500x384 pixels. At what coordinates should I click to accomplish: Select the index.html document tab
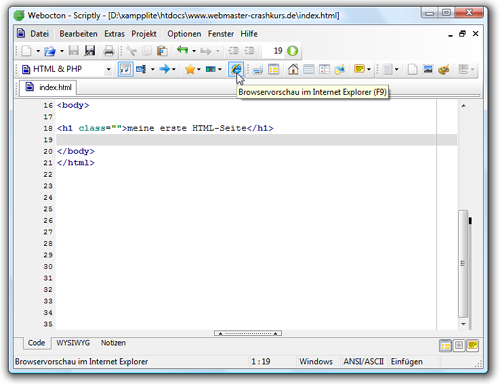pos(48,87)
